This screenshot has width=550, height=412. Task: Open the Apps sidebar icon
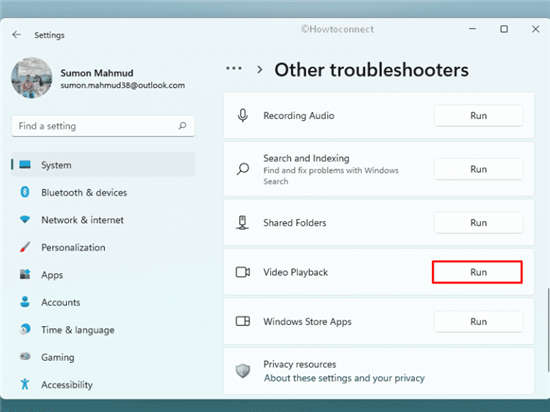(x=25, y=275)
